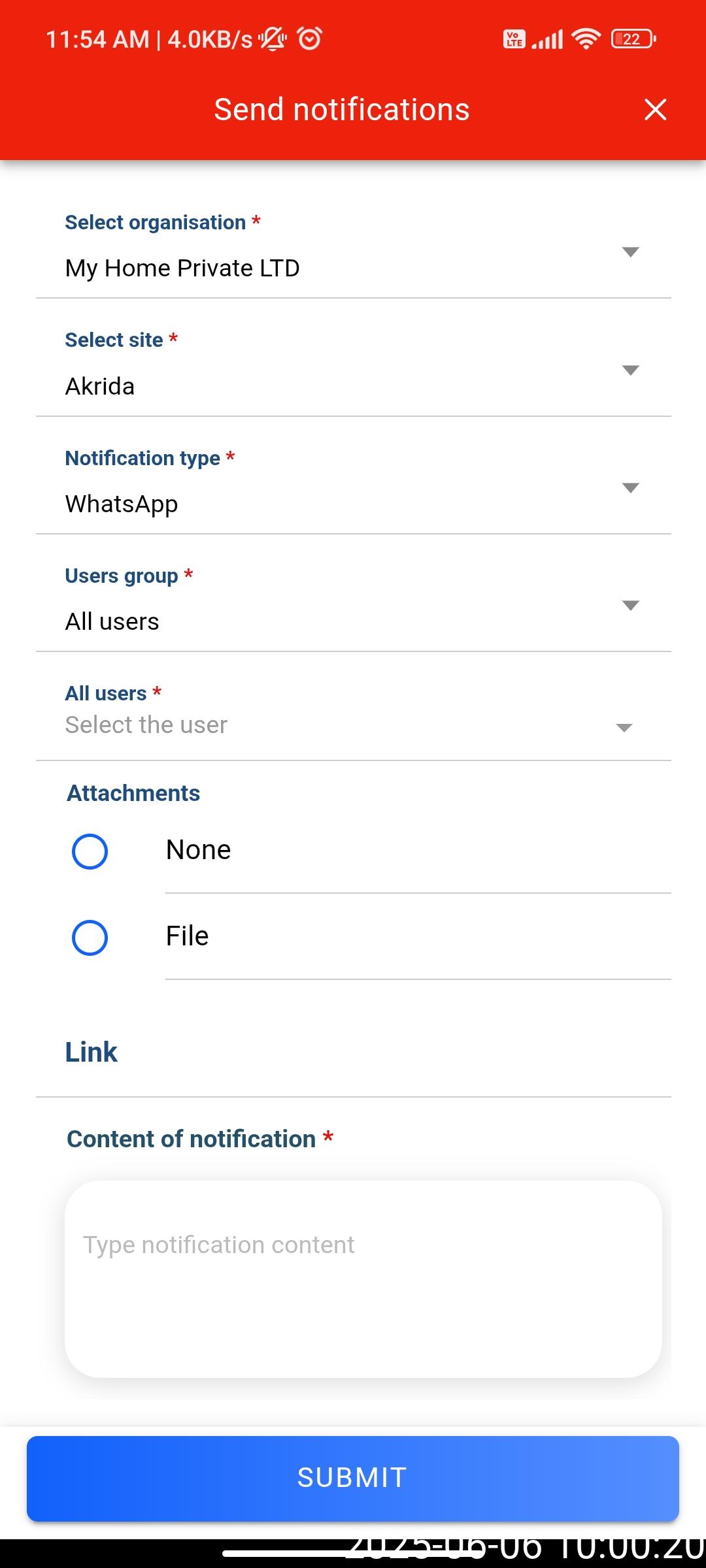Screen dimensions: 706x1568
Task: Tap the muted bell status icon
Action: coord(273,39)
